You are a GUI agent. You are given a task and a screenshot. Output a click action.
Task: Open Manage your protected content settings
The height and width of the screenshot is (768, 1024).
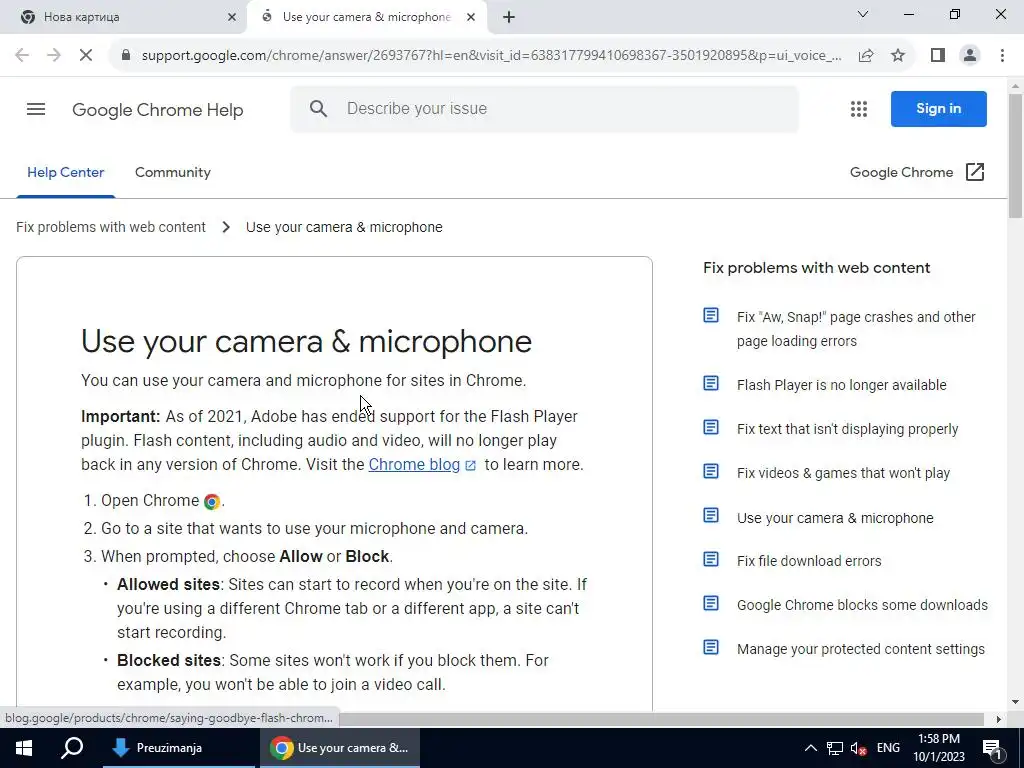pos(861,649)
